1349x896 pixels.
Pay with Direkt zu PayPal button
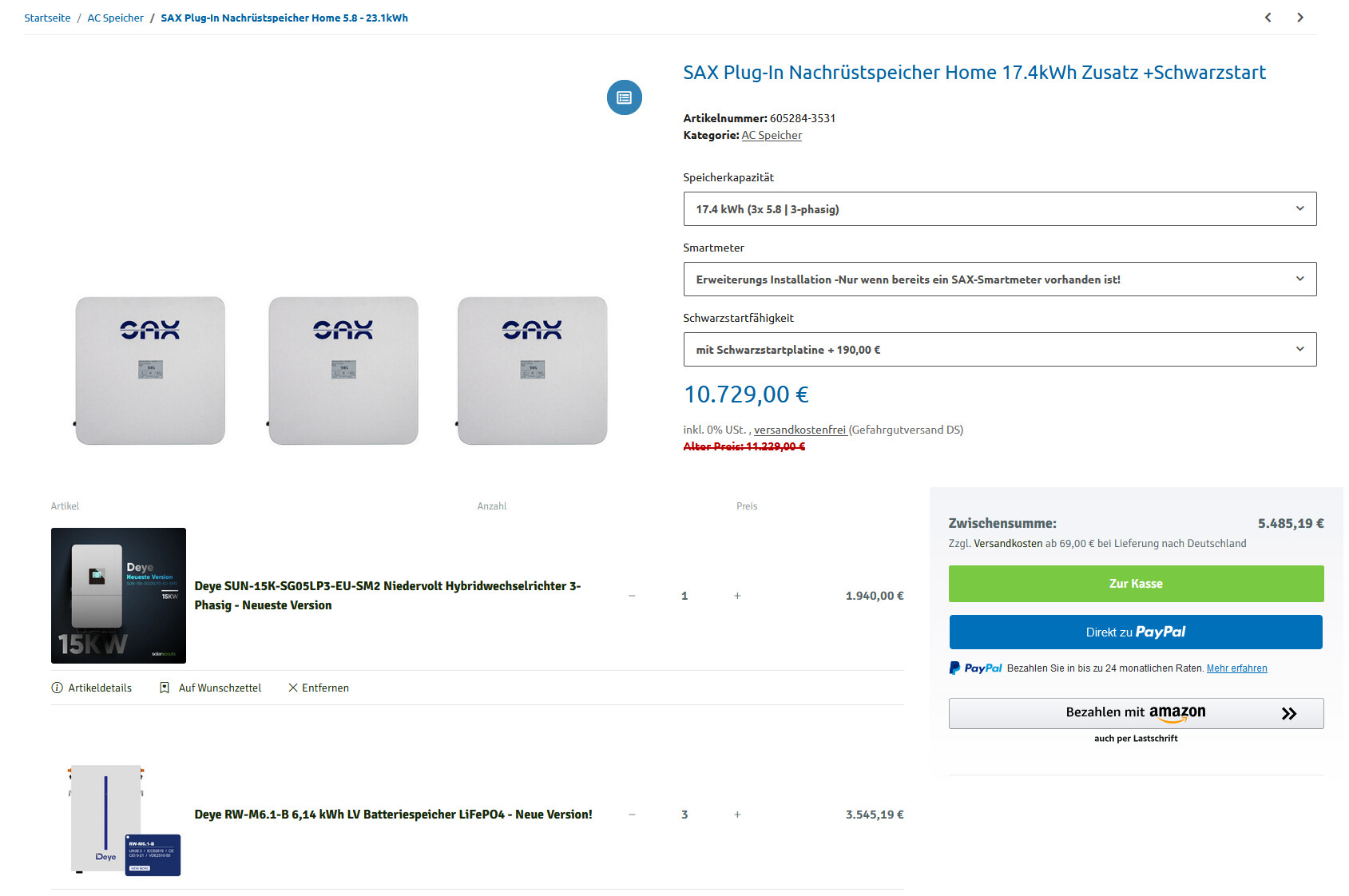pyautogui.click(x=1136, y=632)
